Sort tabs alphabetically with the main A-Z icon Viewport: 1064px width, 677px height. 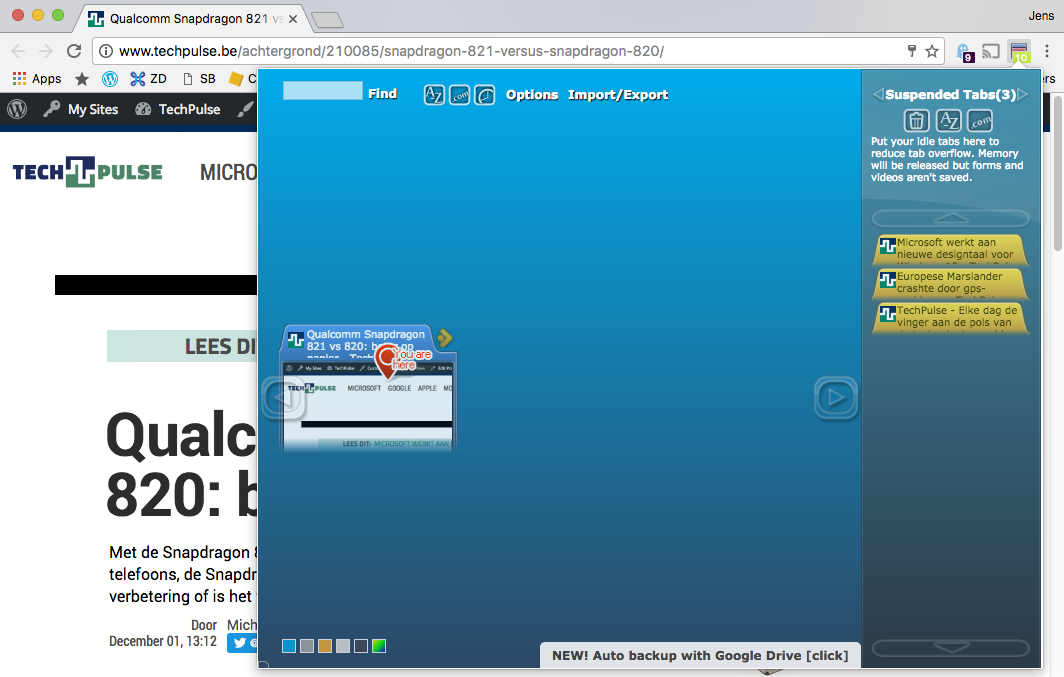434,95
